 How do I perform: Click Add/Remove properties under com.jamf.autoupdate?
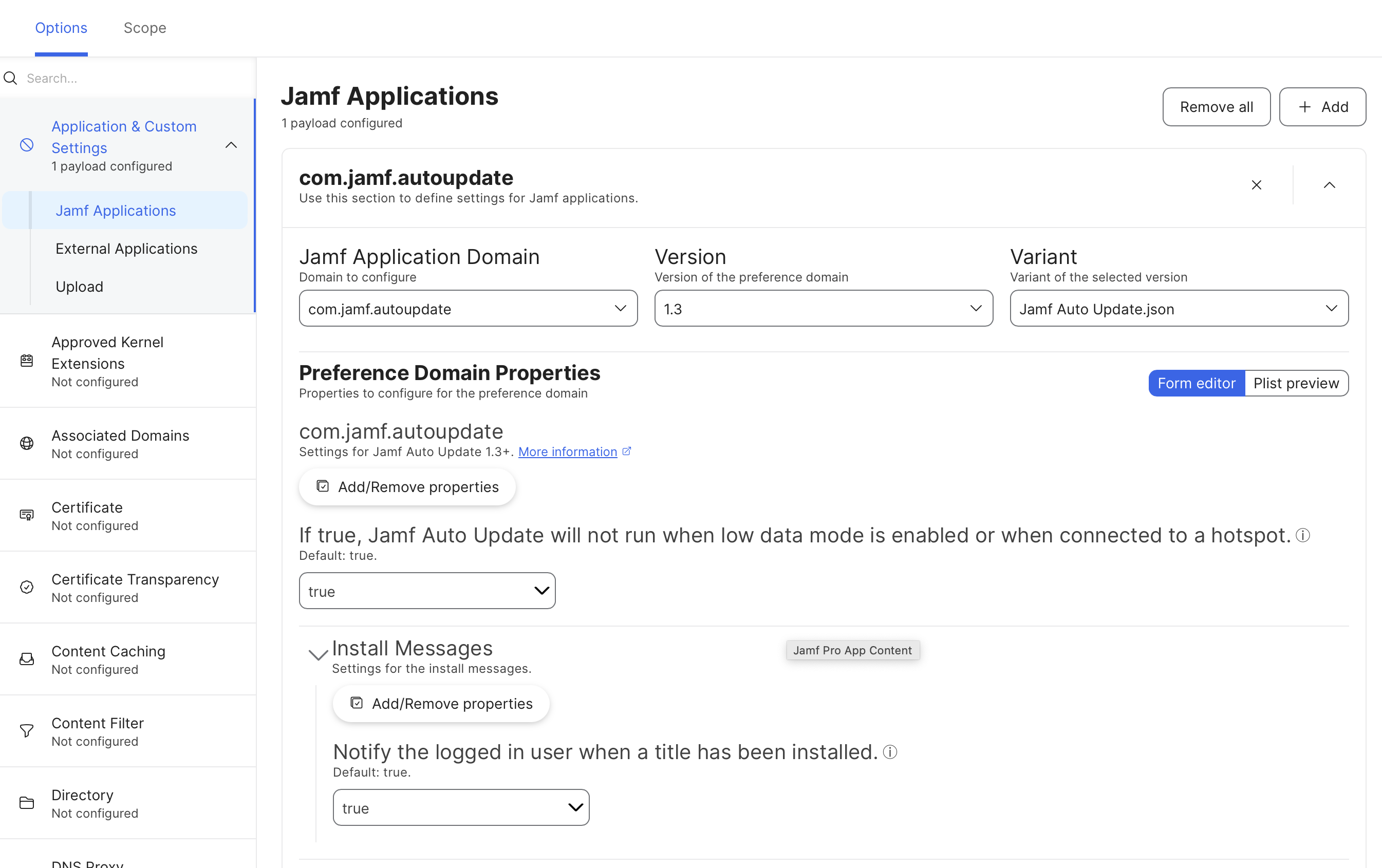pyautogui.click(x=407, y=486)
